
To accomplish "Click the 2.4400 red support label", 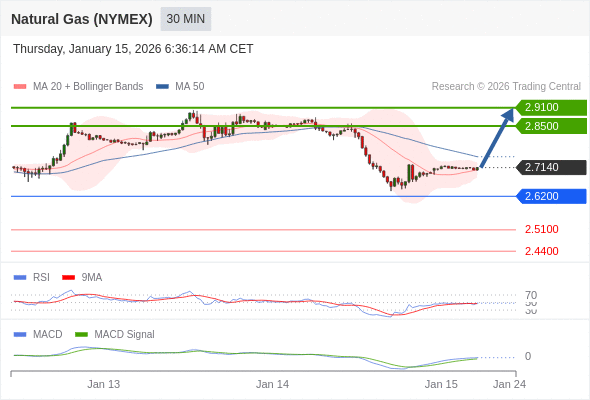I will point(541,251).
